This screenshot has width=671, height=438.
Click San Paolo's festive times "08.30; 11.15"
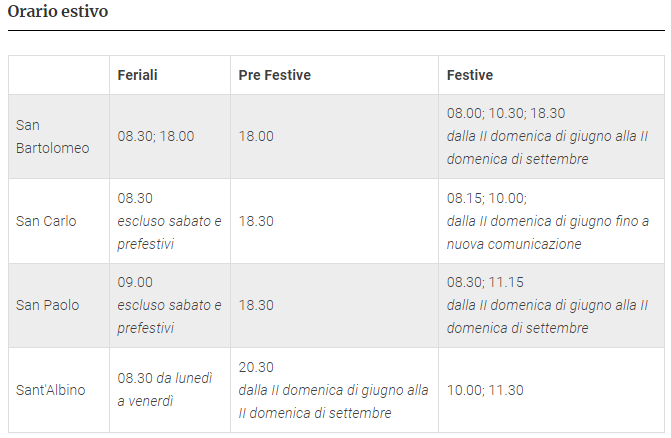click(485, 283)
